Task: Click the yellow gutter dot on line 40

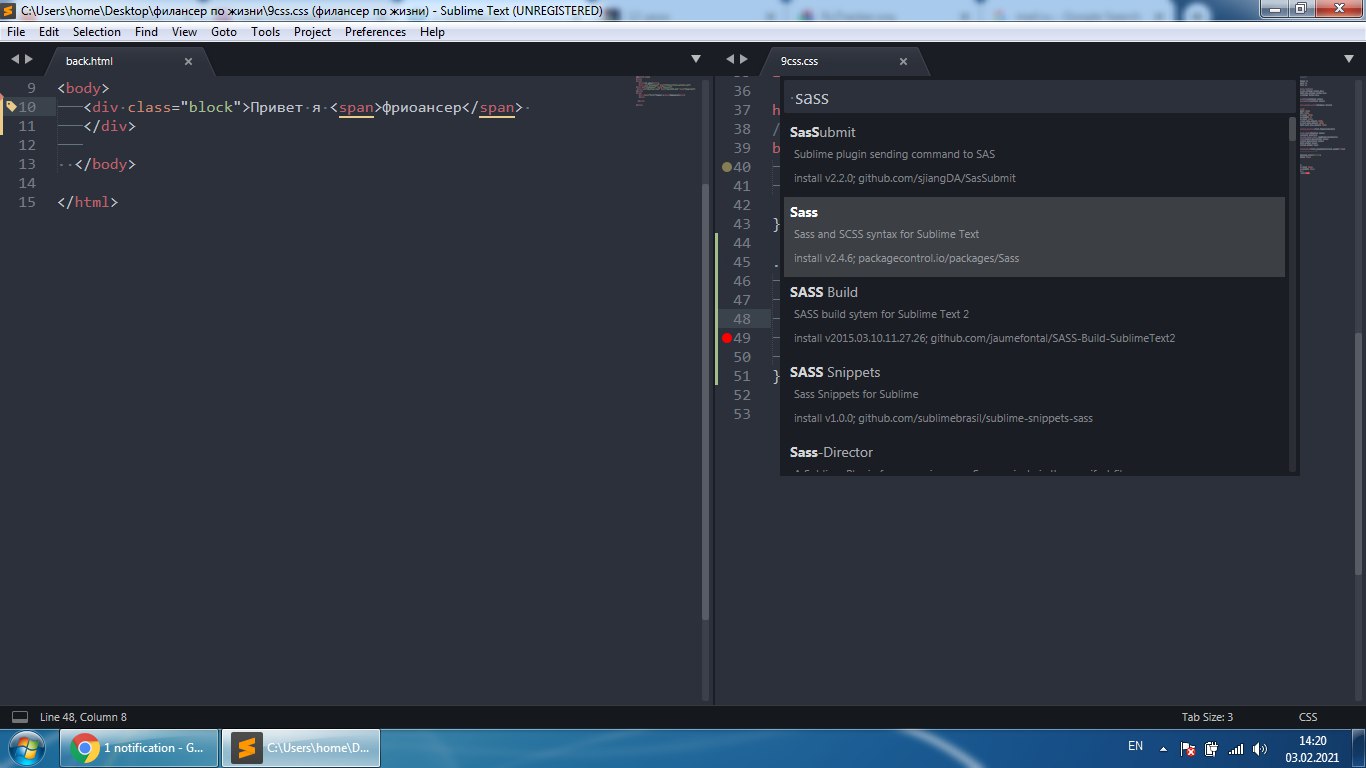Action: [x=727, y=167]
